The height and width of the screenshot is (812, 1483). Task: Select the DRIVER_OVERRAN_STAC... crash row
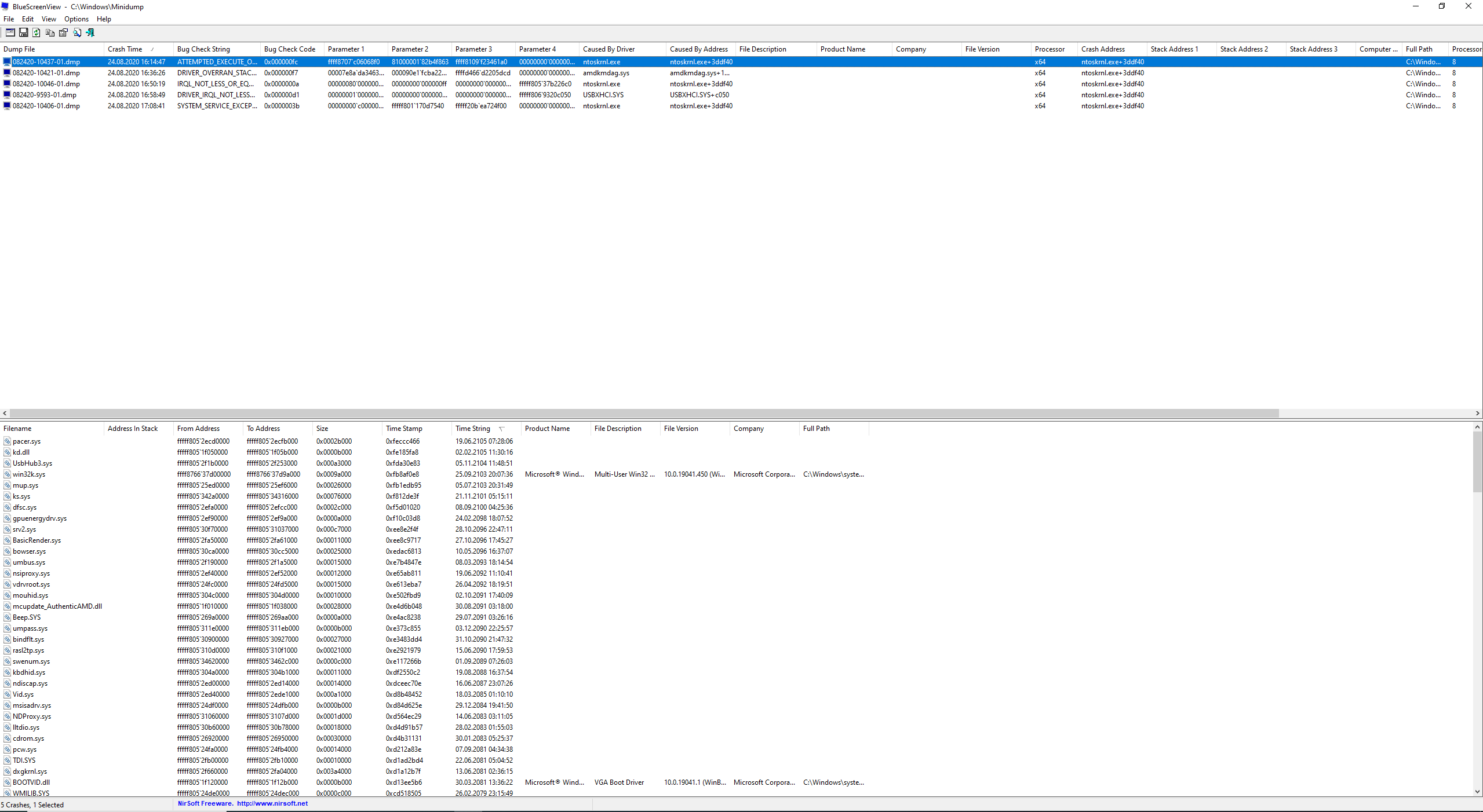(x=741, y=72)
